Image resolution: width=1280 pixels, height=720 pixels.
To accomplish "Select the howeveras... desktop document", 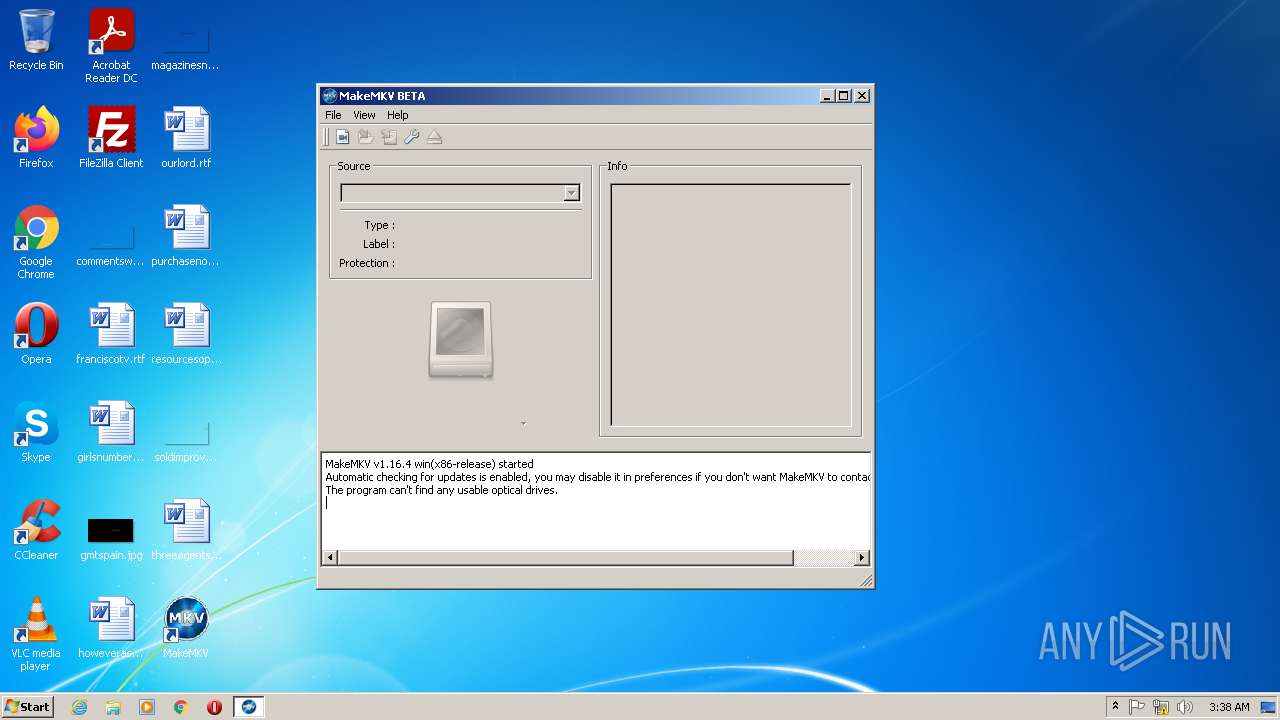I will coord(111,628).
